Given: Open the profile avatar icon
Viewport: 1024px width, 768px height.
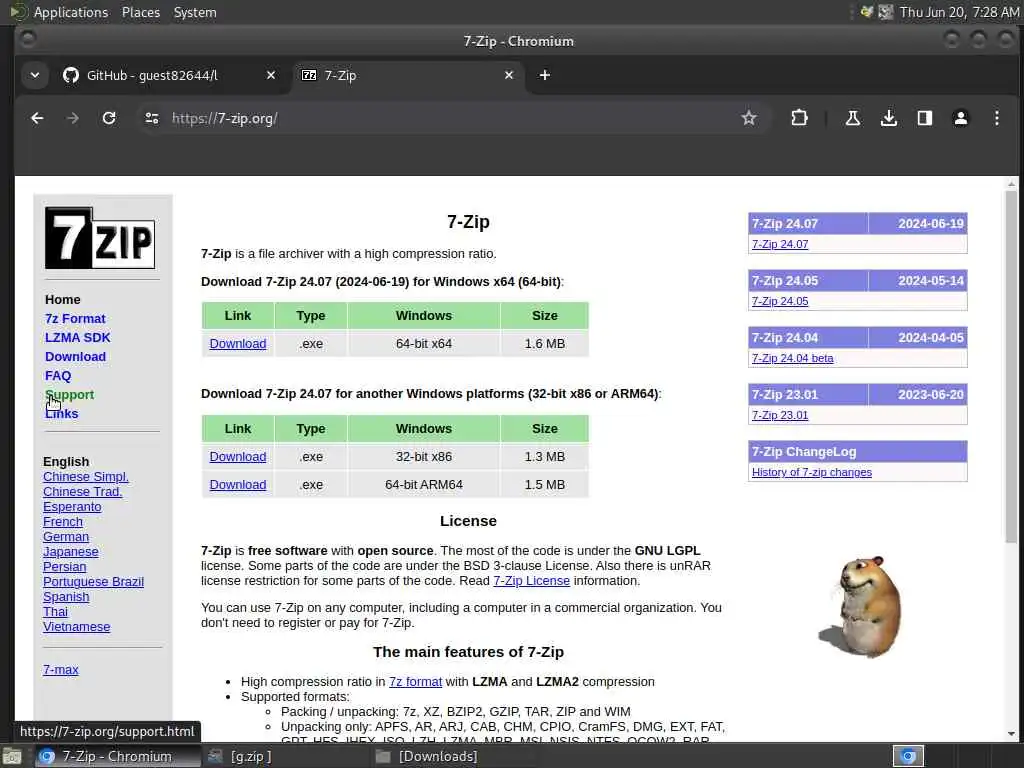Looking at the screenshot, I should pos(961,118).
